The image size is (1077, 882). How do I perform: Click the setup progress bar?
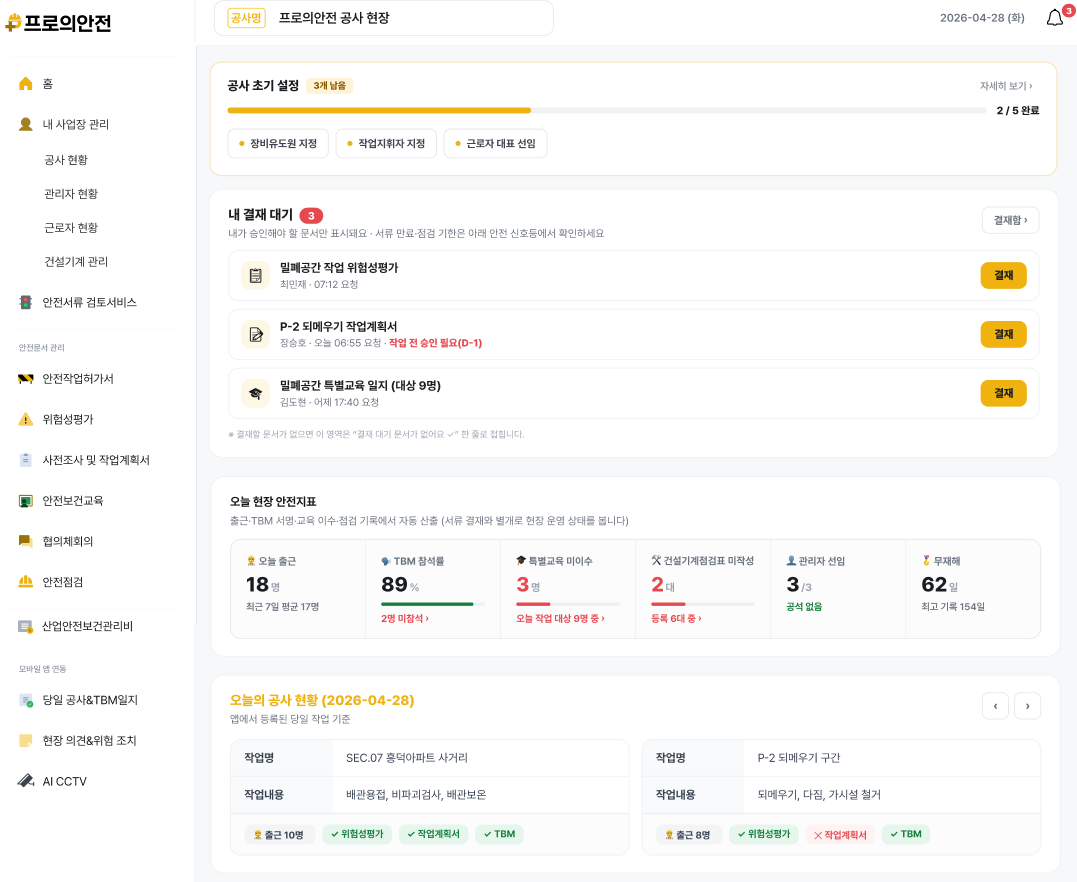(606, 110)
